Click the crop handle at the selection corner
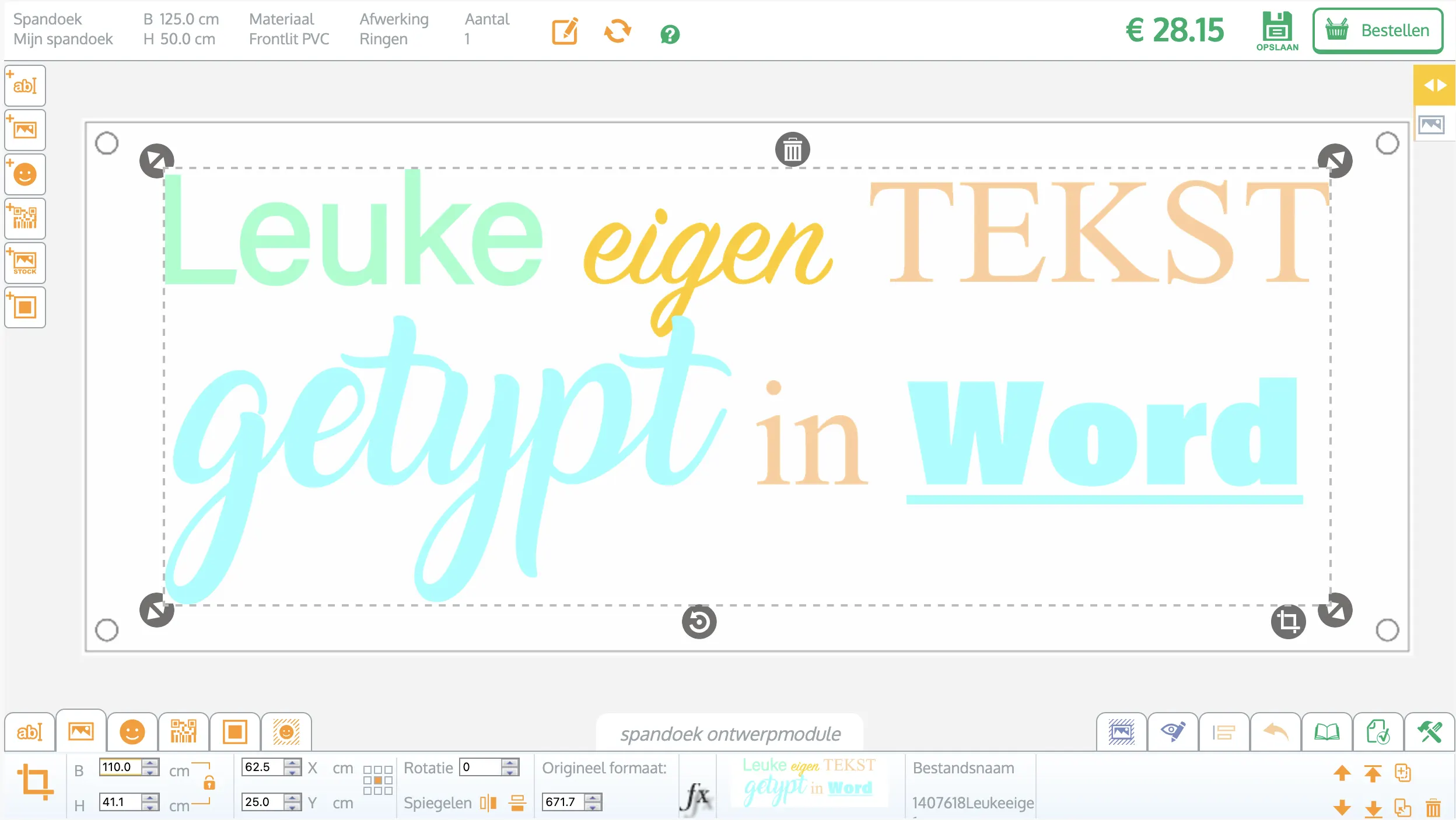The height and width of the screenshot is (820, 1456). click(x=1288, y=622)
